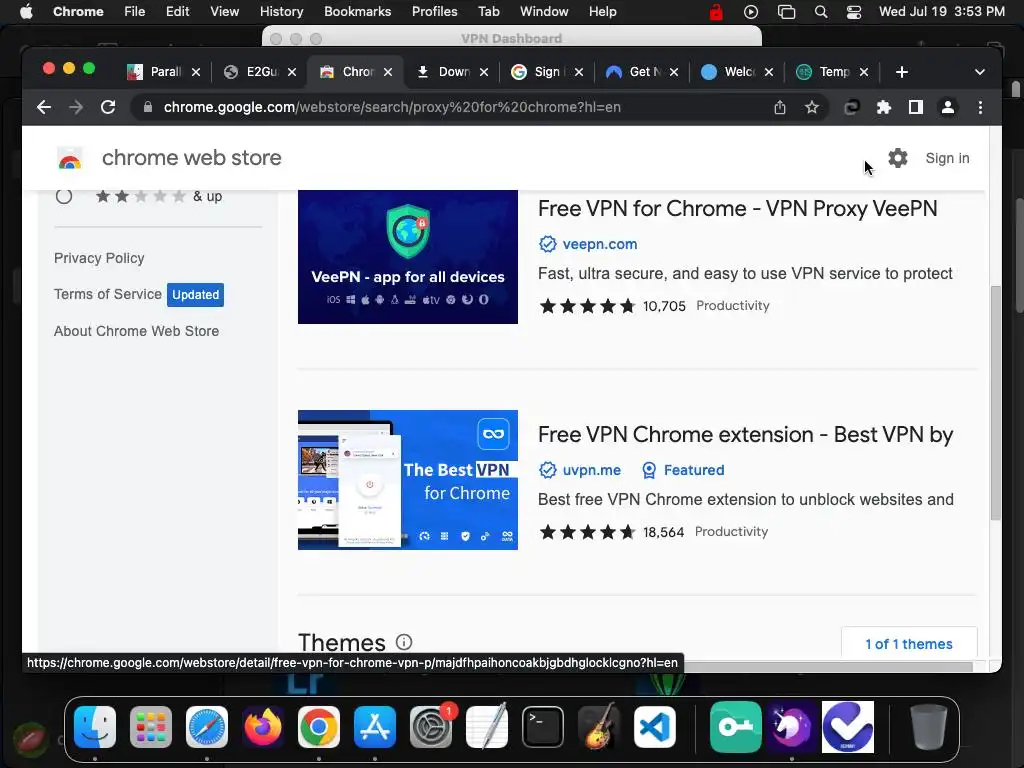Bookmark this page with the star icon
This screenshot has height=768, width=1024.
click(x=812, y=107)
